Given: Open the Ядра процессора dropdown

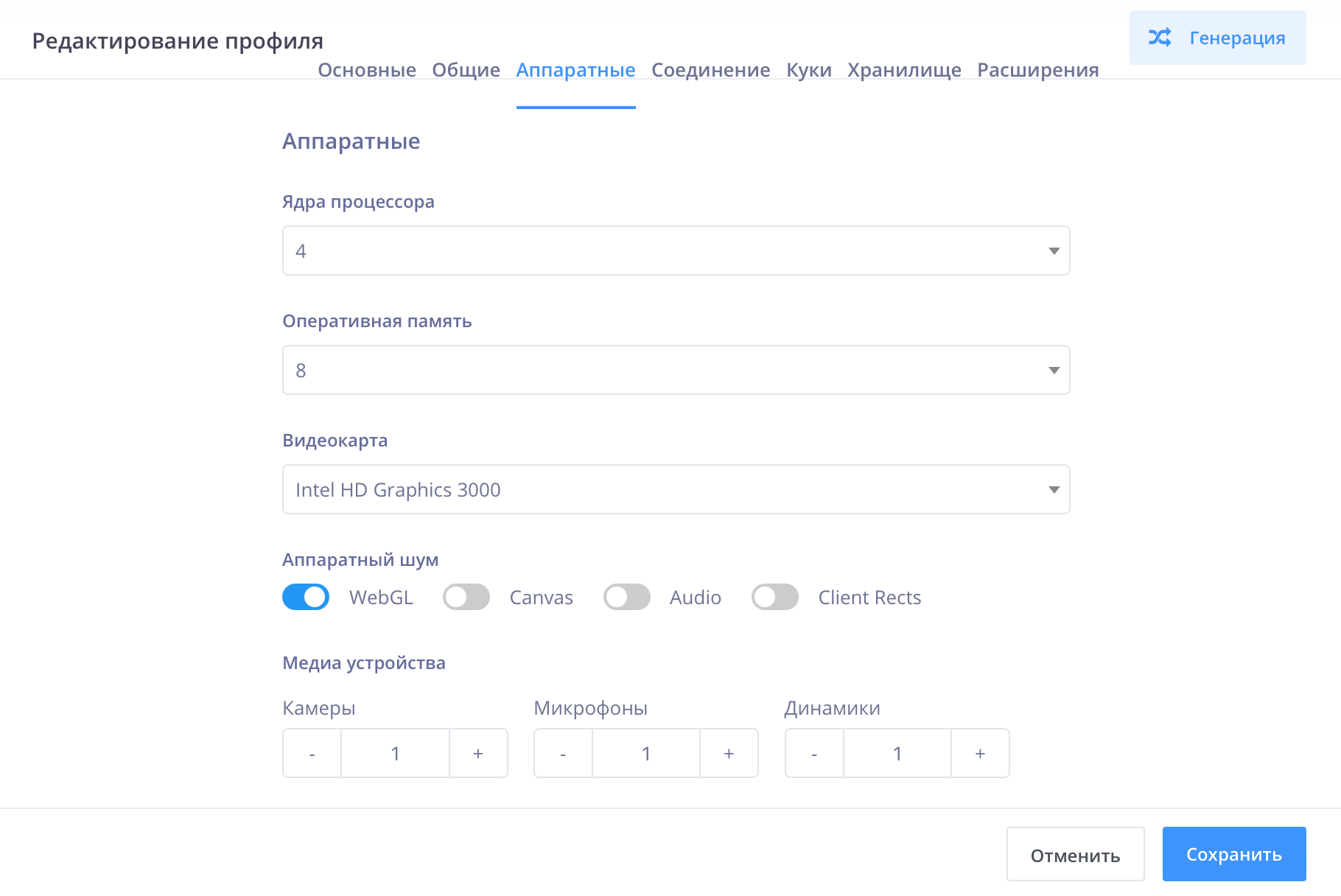Looking at the screenshot, I should pyautogui.click(x=676, y=251).
